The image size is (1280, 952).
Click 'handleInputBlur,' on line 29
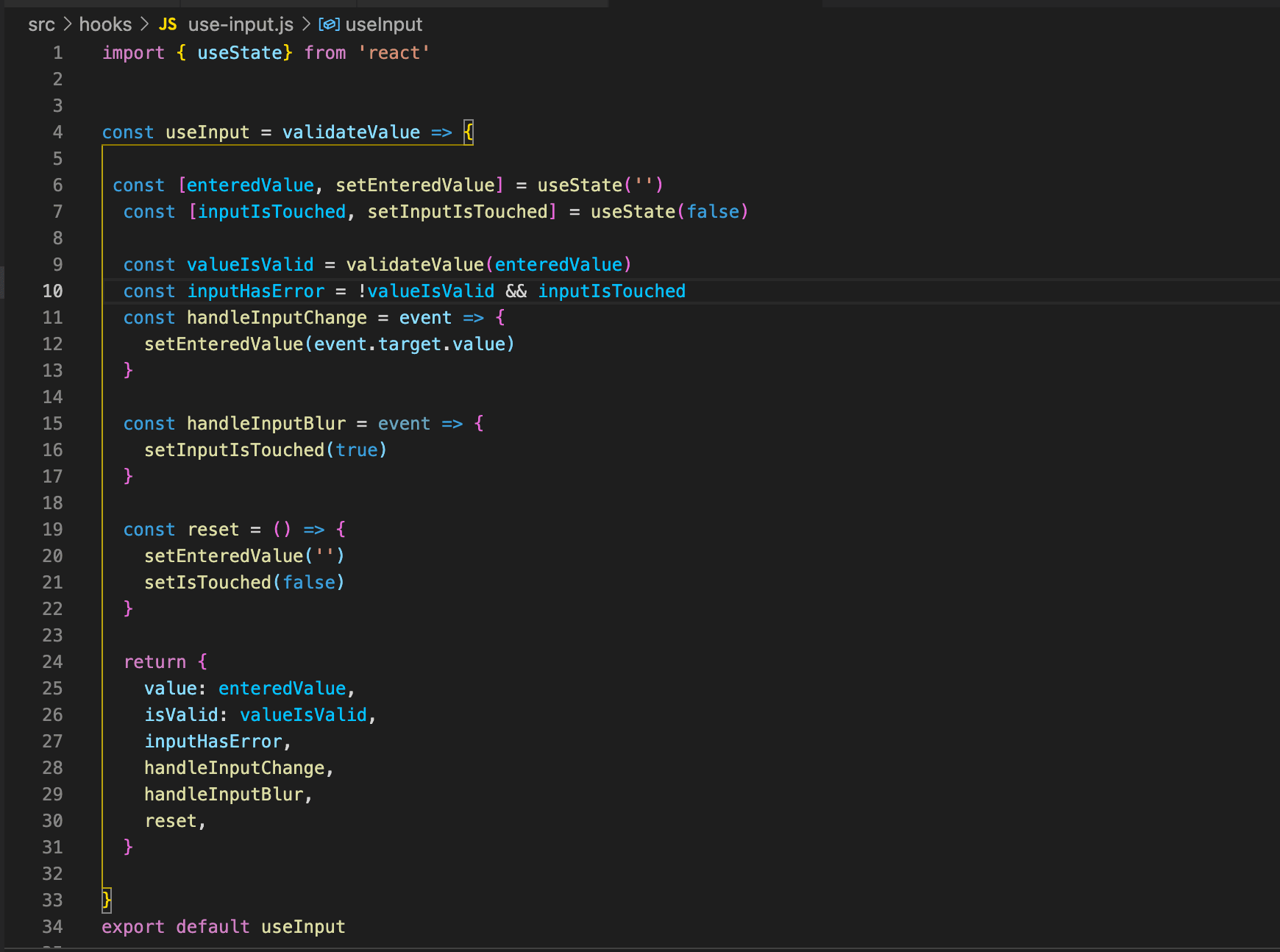point(228,795)
